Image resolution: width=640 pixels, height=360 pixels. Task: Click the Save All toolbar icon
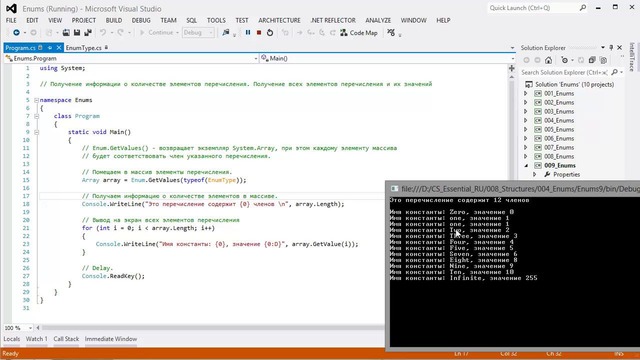(88, 33)
